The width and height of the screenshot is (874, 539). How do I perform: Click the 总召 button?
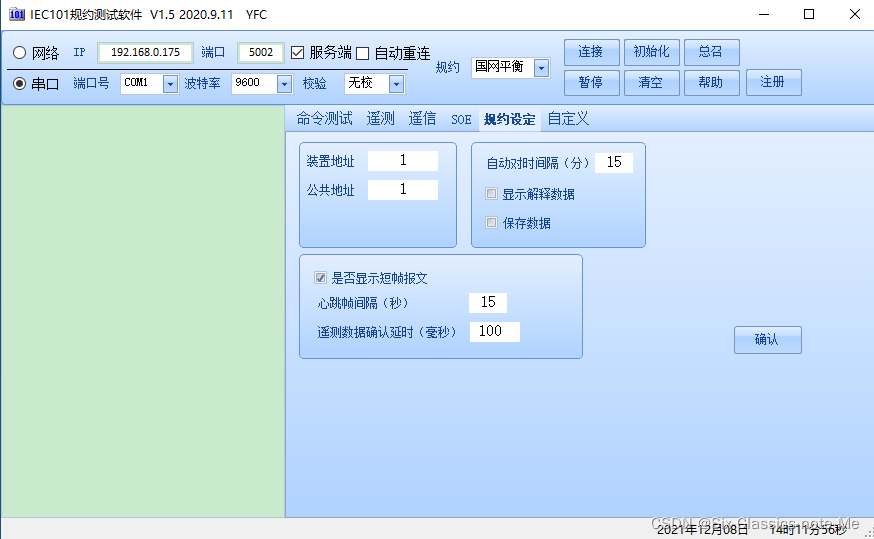point(712,52)
